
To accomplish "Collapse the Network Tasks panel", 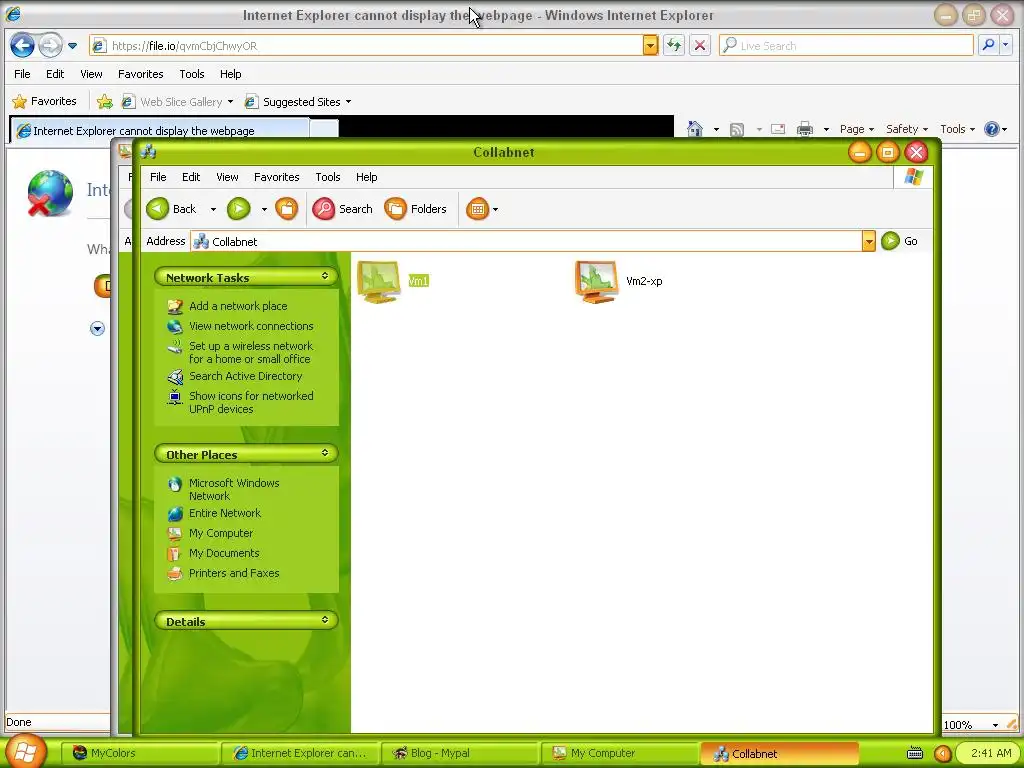I will pyautogui.click(x=325, y=276).
